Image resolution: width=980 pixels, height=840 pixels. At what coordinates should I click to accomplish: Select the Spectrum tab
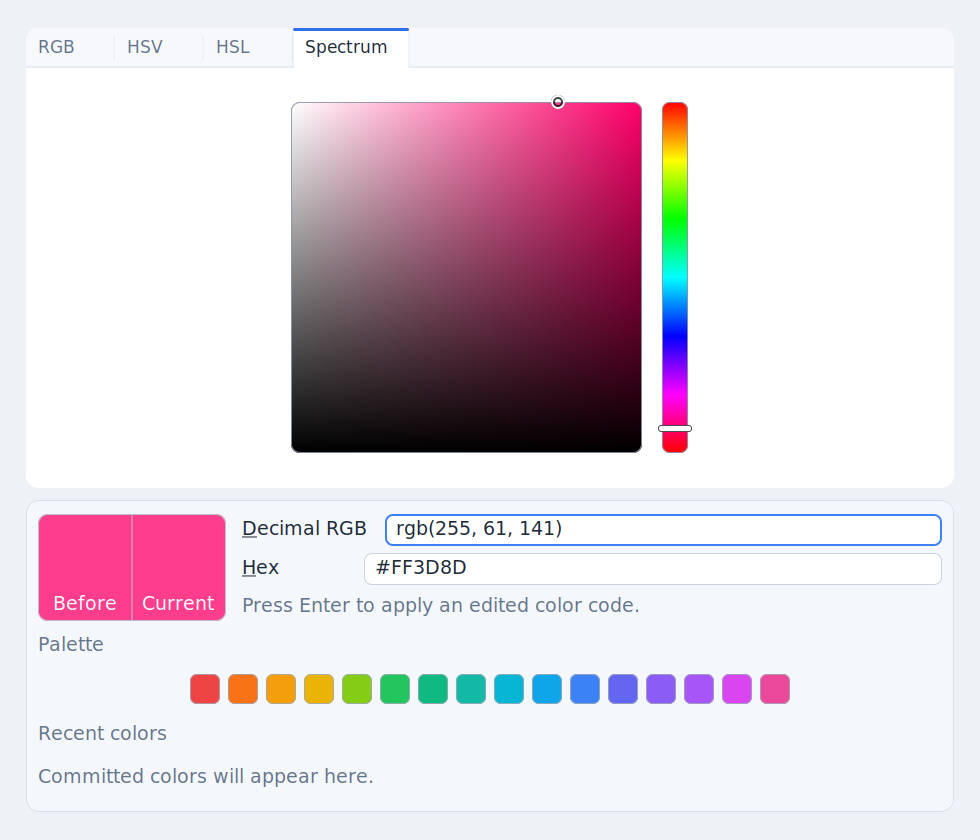coord(351,47)
